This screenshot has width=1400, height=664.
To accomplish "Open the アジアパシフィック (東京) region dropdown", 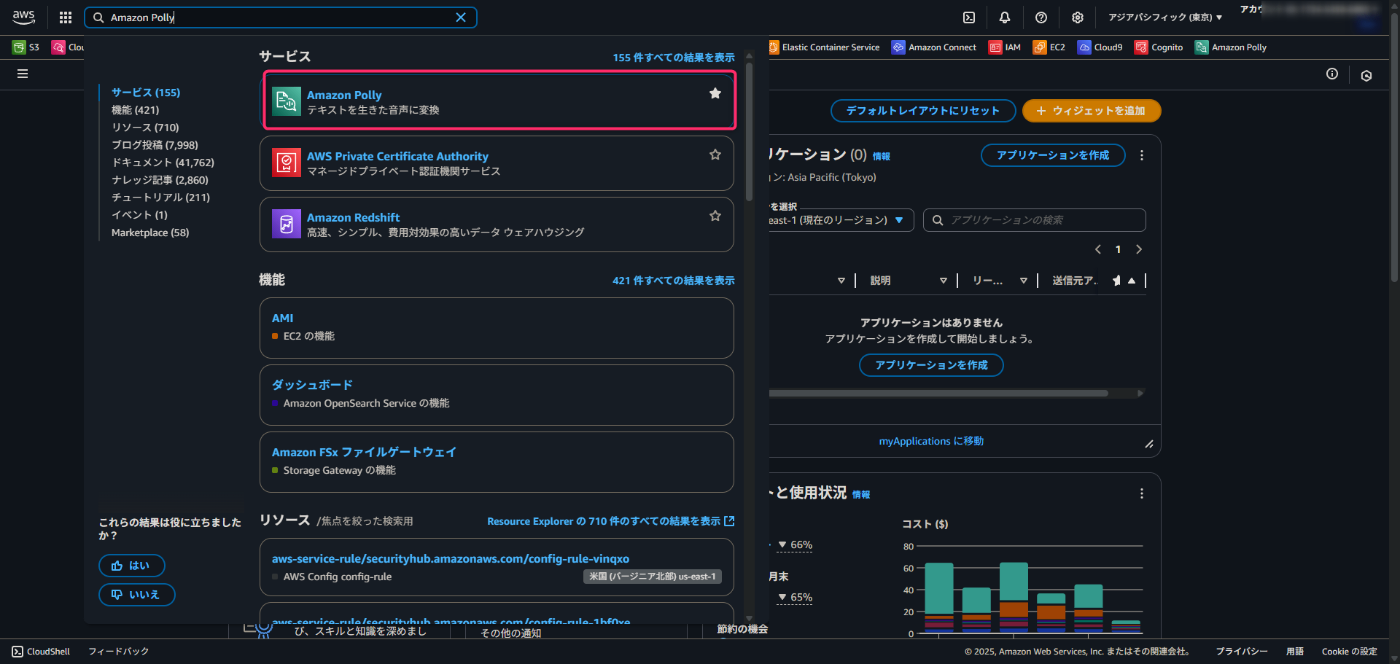I will coord(1165,17).
